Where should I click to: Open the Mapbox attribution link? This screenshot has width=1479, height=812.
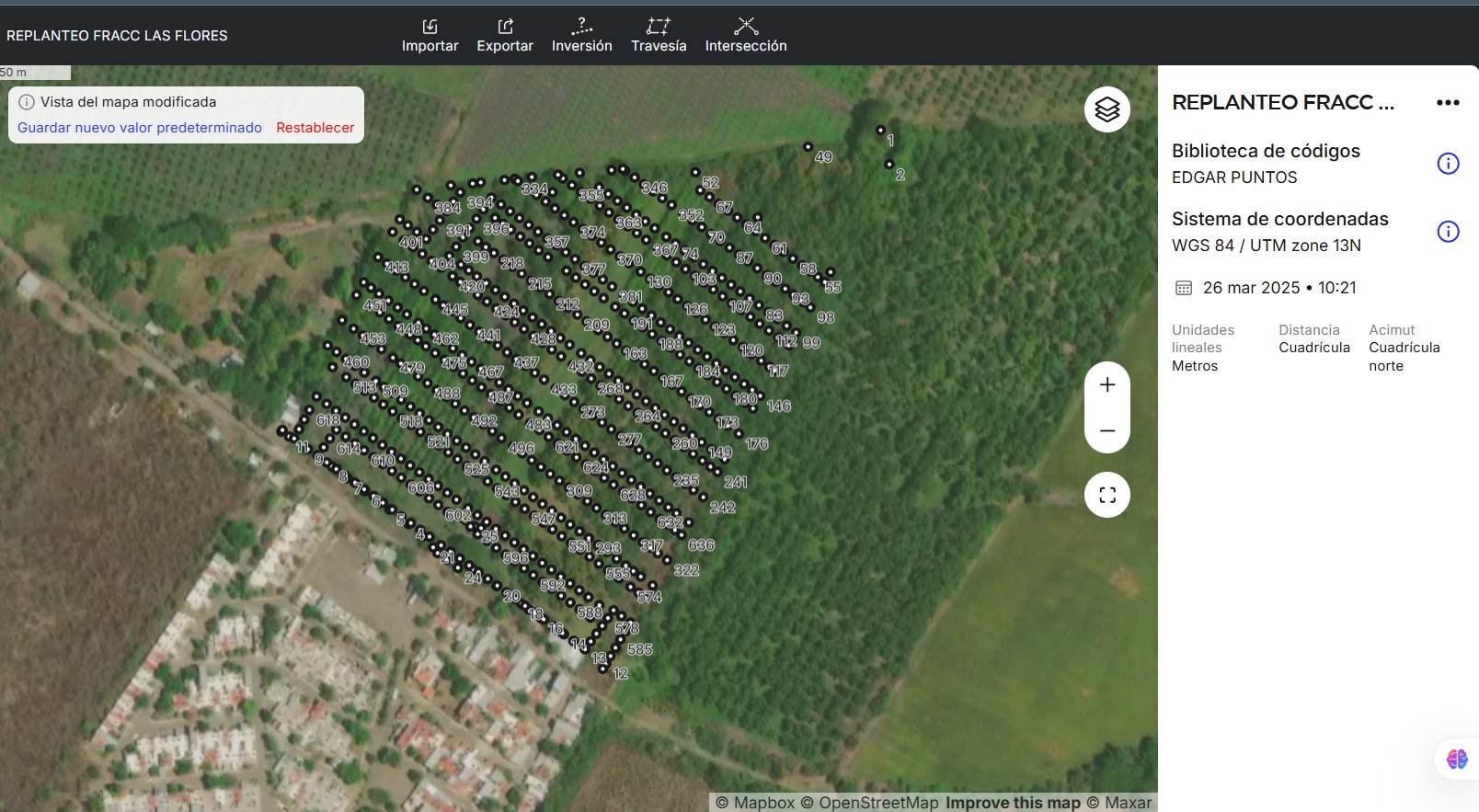point(755,803)
